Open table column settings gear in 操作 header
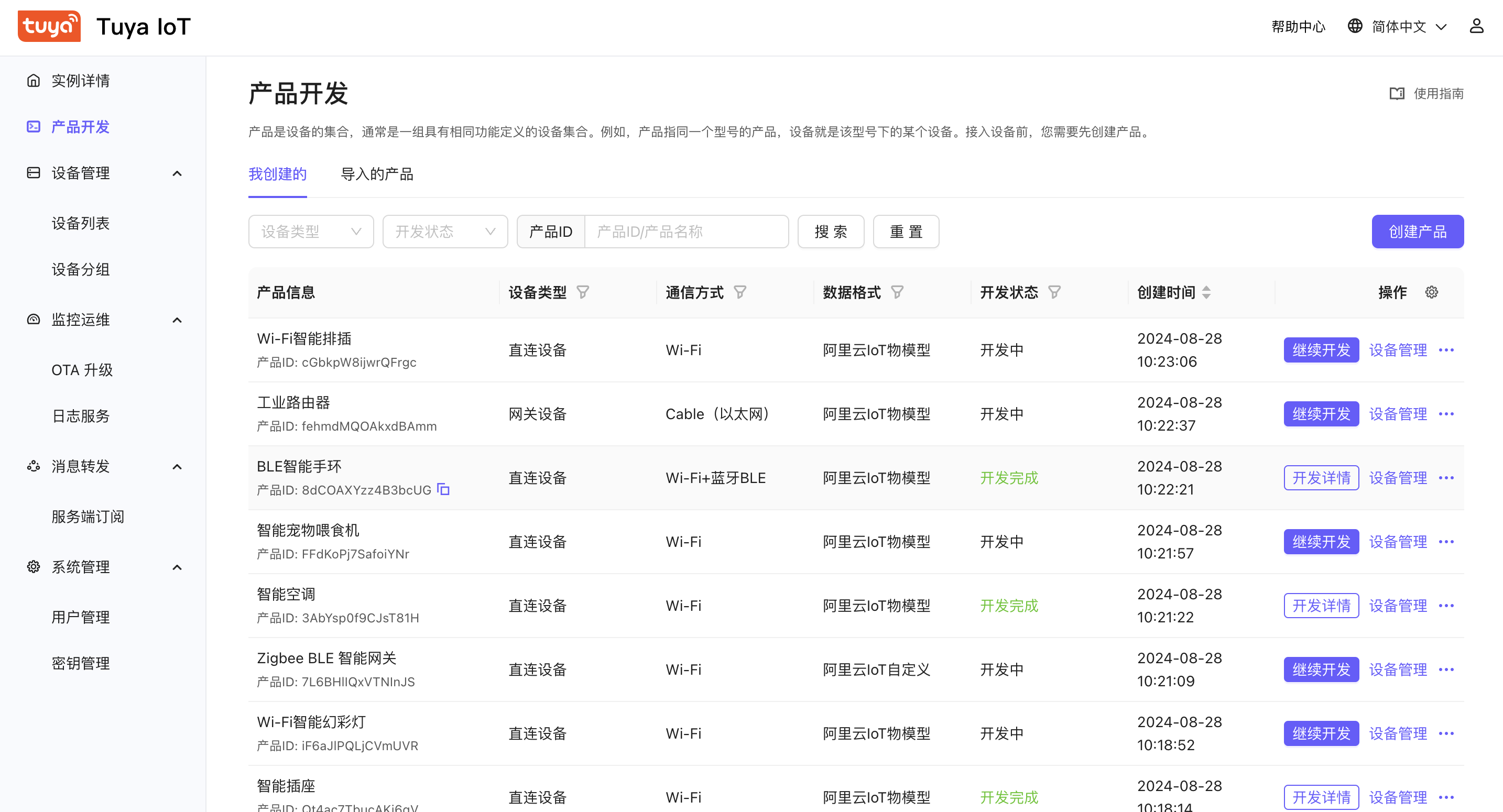The height and width of the screenshot is (812, 1503). (x=1432, y=292)
